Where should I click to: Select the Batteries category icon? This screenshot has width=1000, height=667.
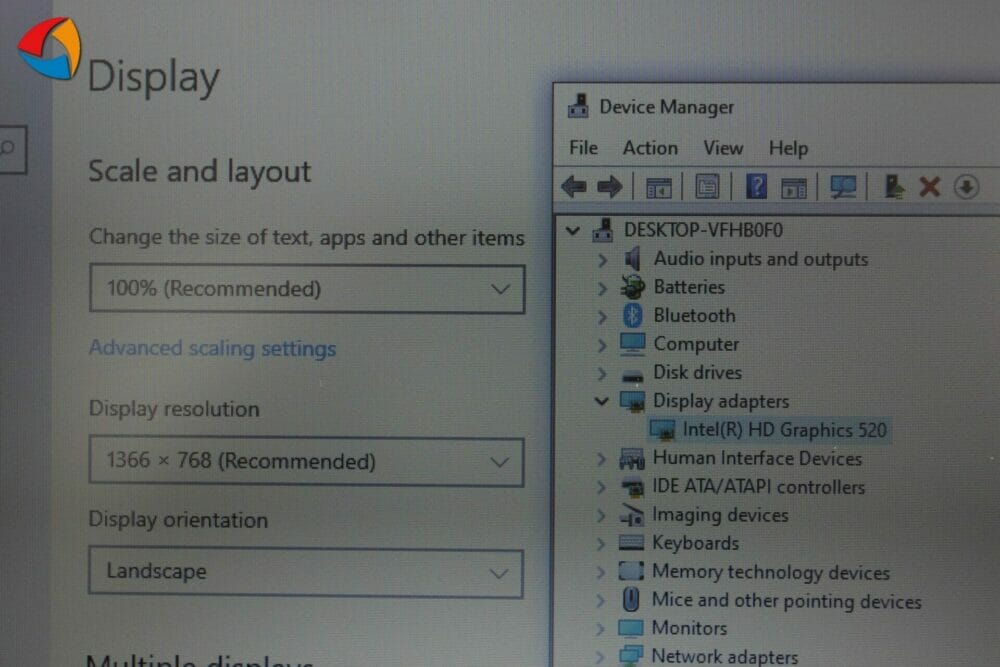(x=633, y=287)
